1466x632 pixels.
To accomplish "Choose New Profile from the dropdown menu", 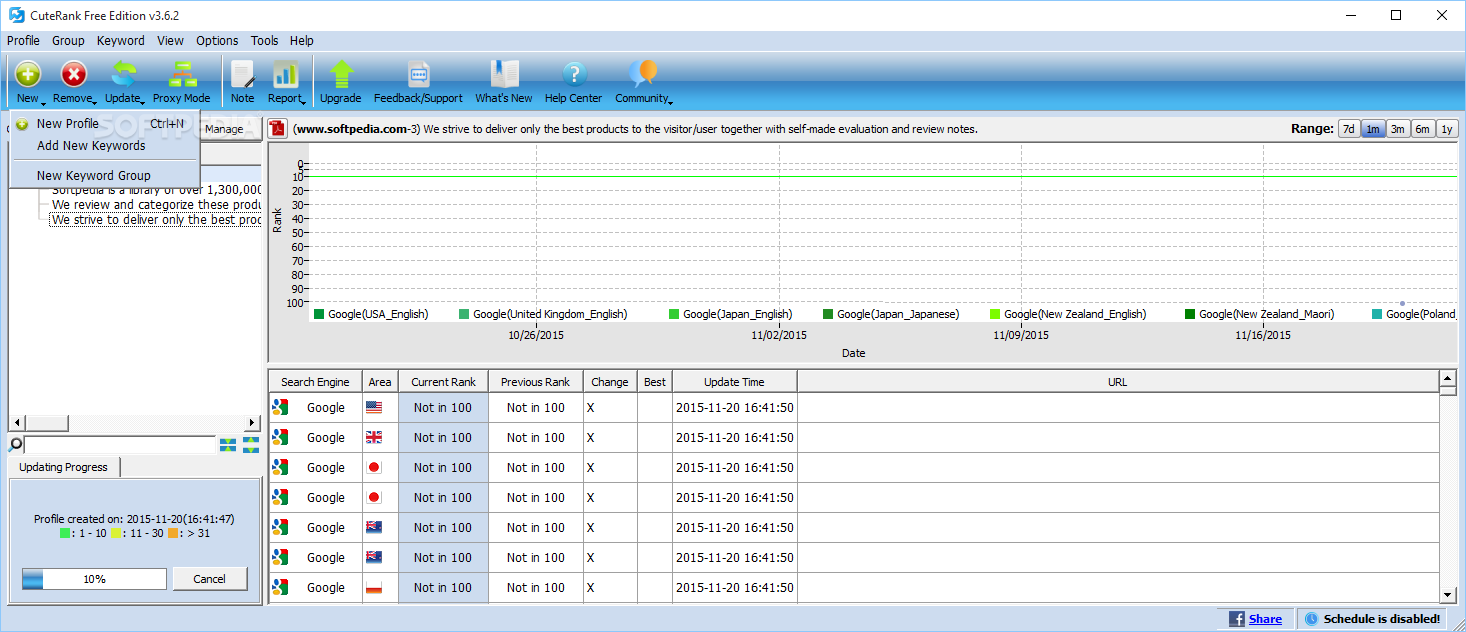I will point(105,124).
